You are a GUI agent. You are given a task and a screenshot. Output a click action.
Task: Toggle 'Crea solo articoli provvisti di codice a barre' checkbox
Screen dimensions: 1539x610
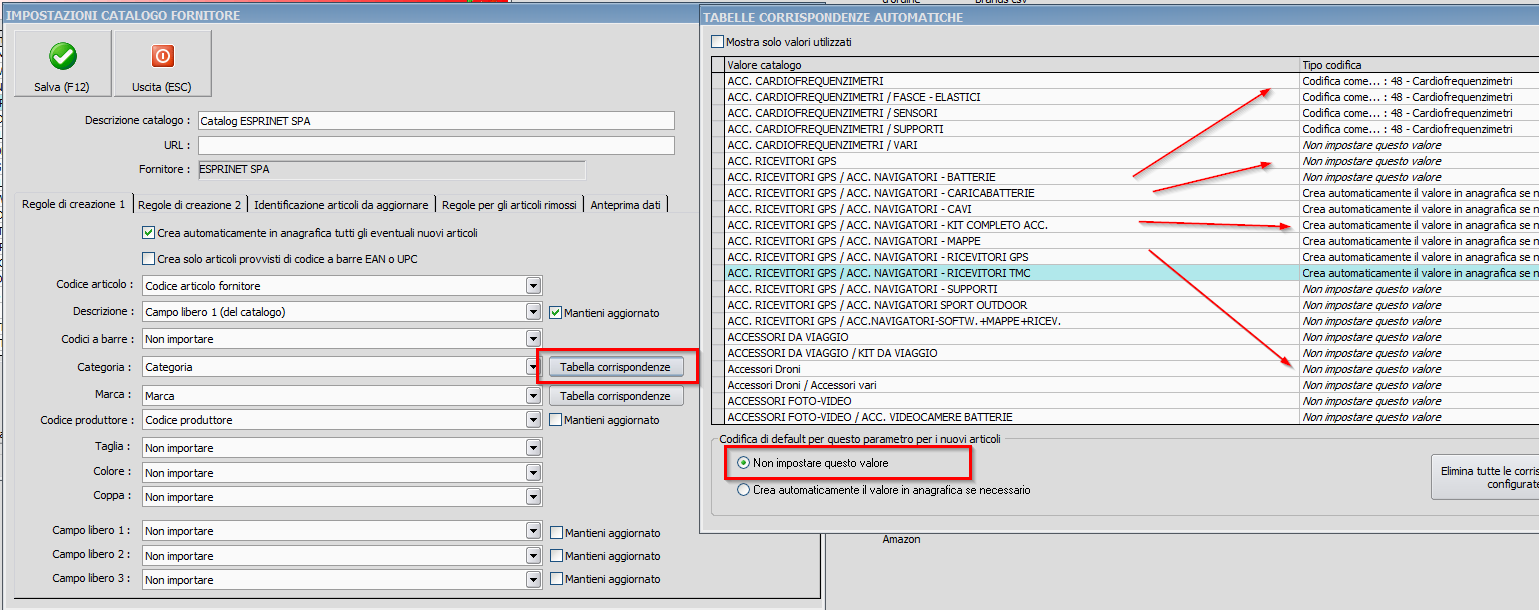coord(149,259)
